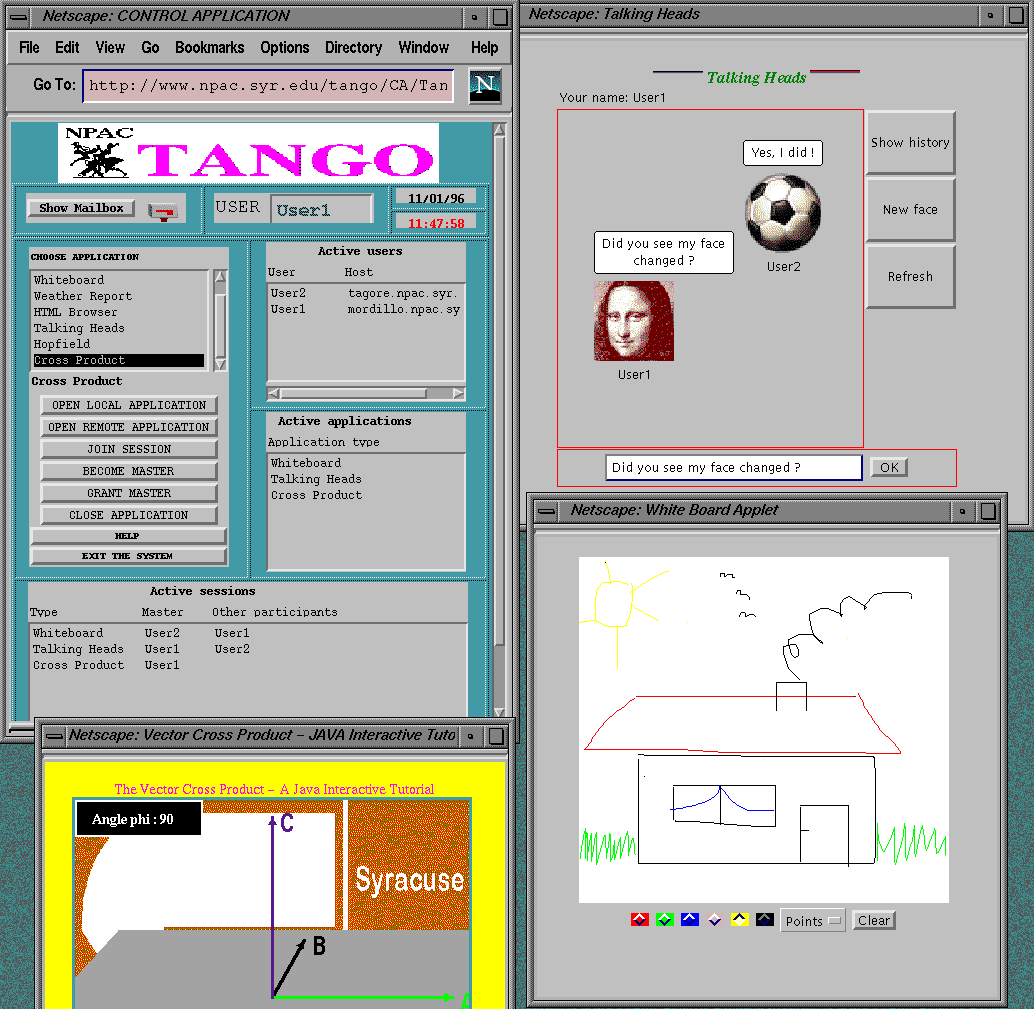Open the Edit menu

click(x=67, y=47)
